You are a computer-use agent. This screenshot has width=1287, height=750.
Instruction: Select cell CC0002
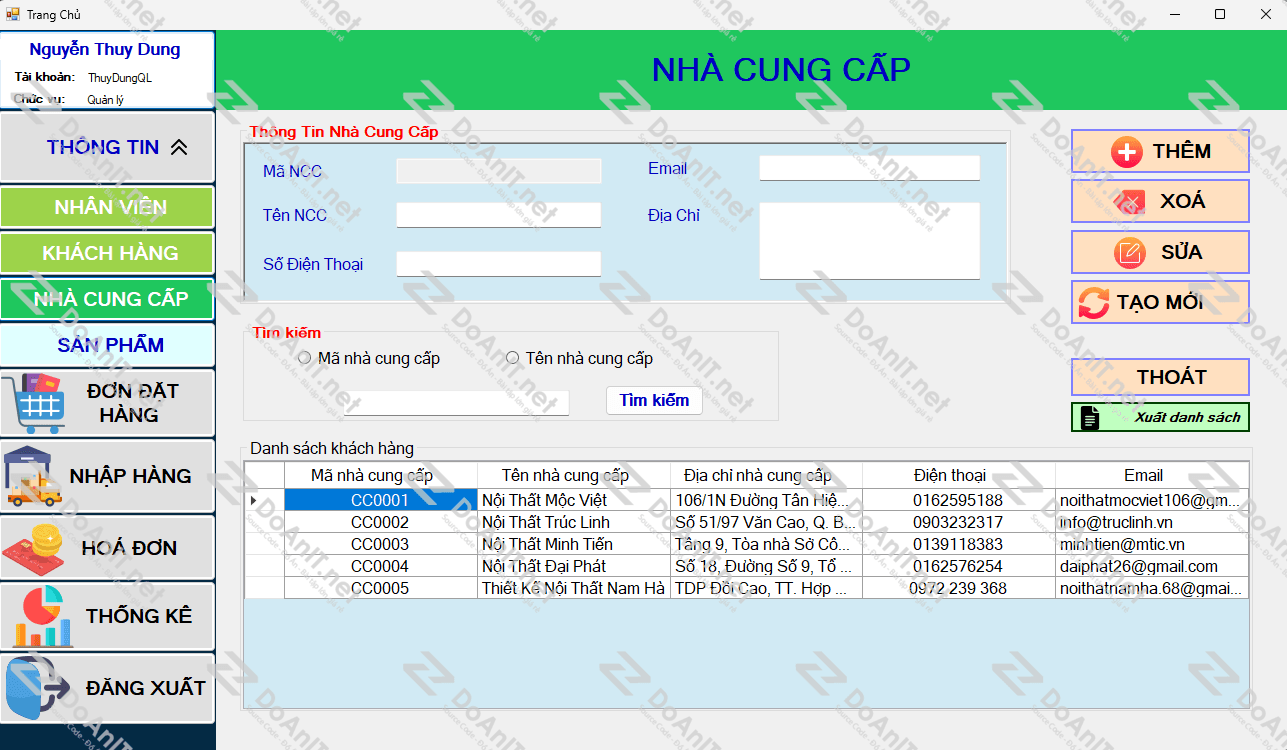coord(381,522)
